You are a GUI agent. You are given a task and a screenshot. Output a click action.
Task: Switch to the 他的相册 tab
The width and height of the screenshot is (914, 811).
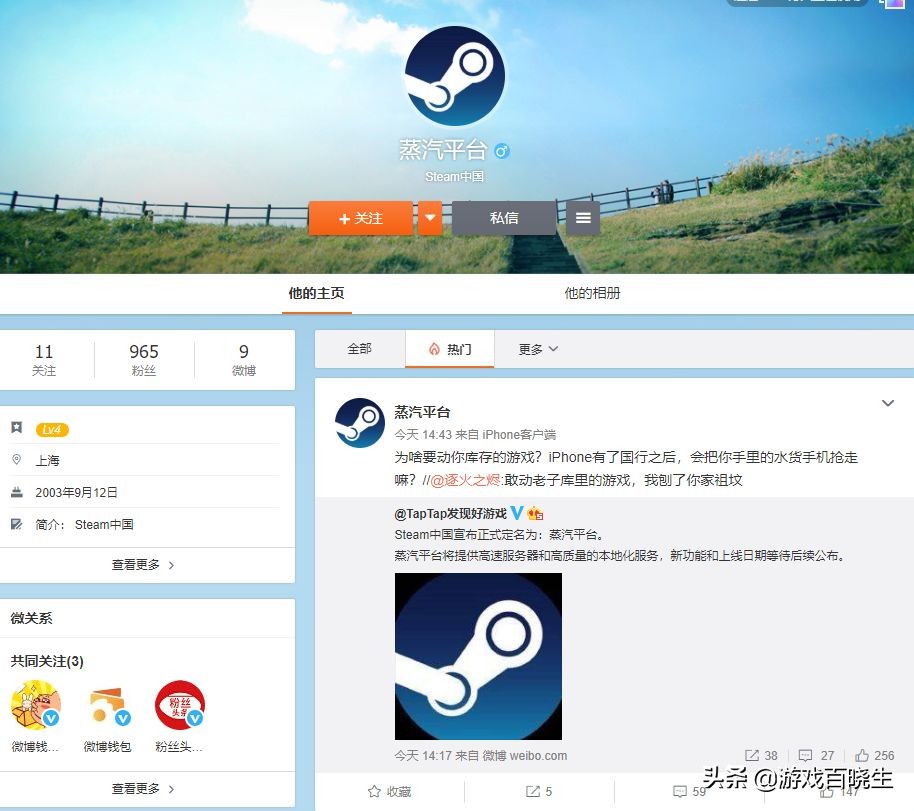point(592,294)
